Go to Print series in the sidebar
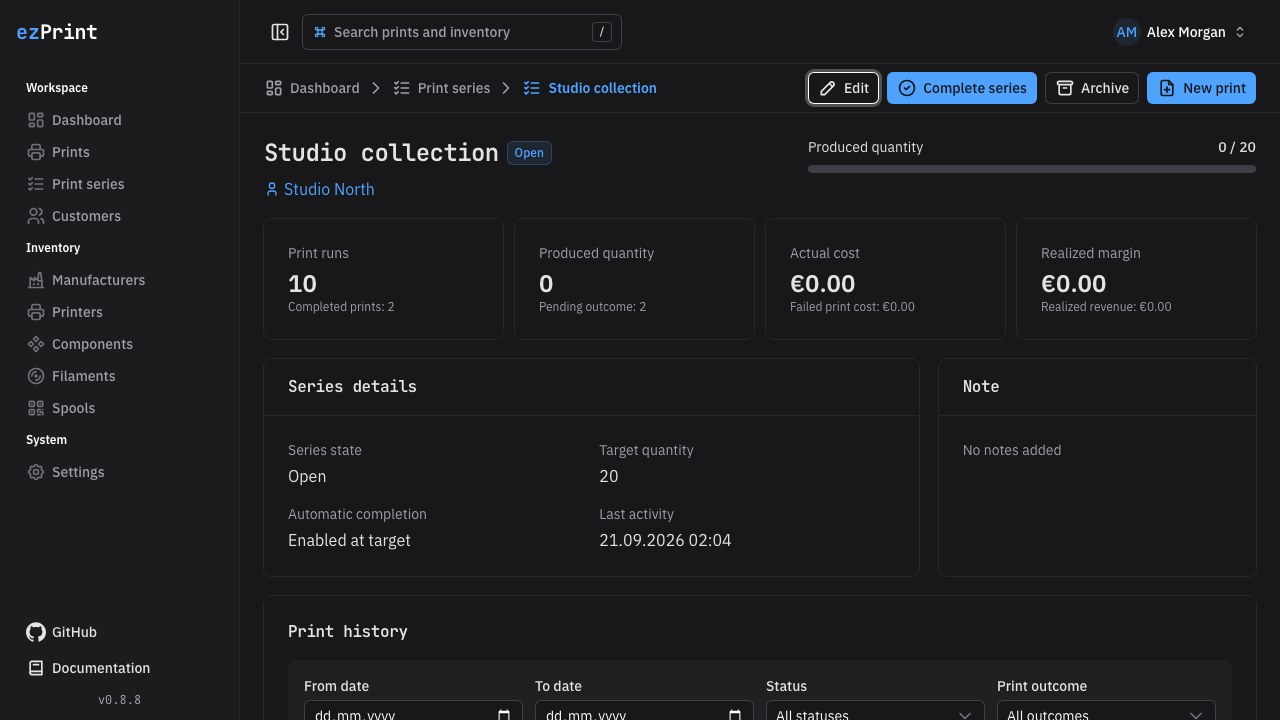1280x720 pixels. 120,184
